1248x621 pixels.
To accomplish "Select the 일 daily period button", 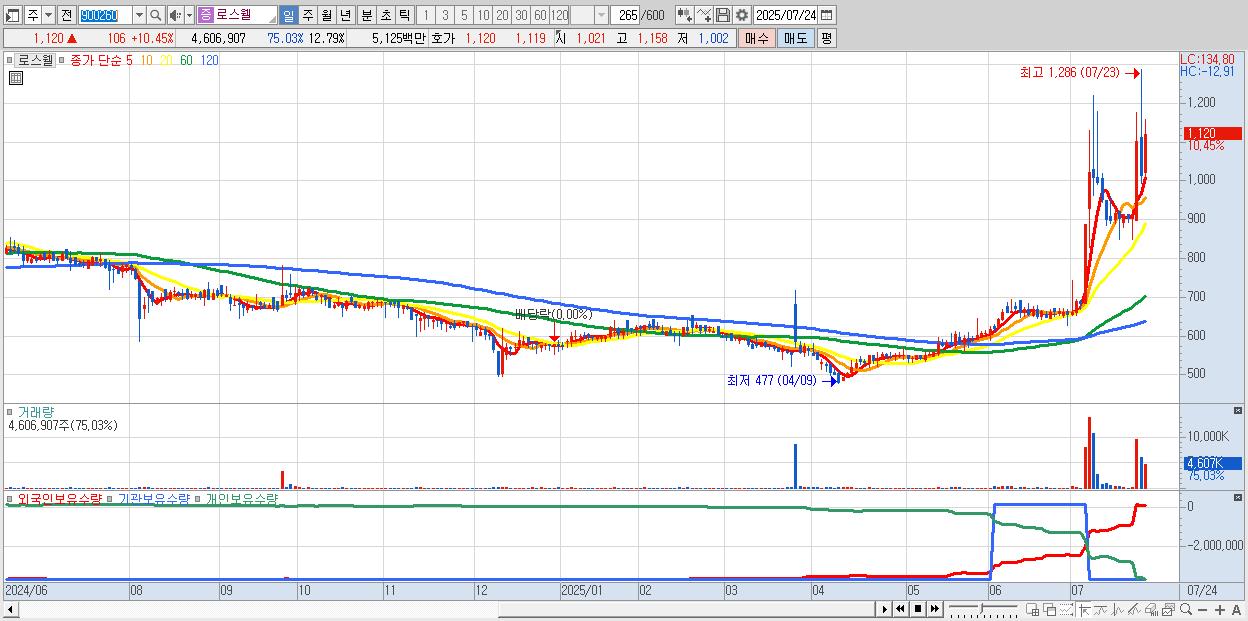I will 288,15.
